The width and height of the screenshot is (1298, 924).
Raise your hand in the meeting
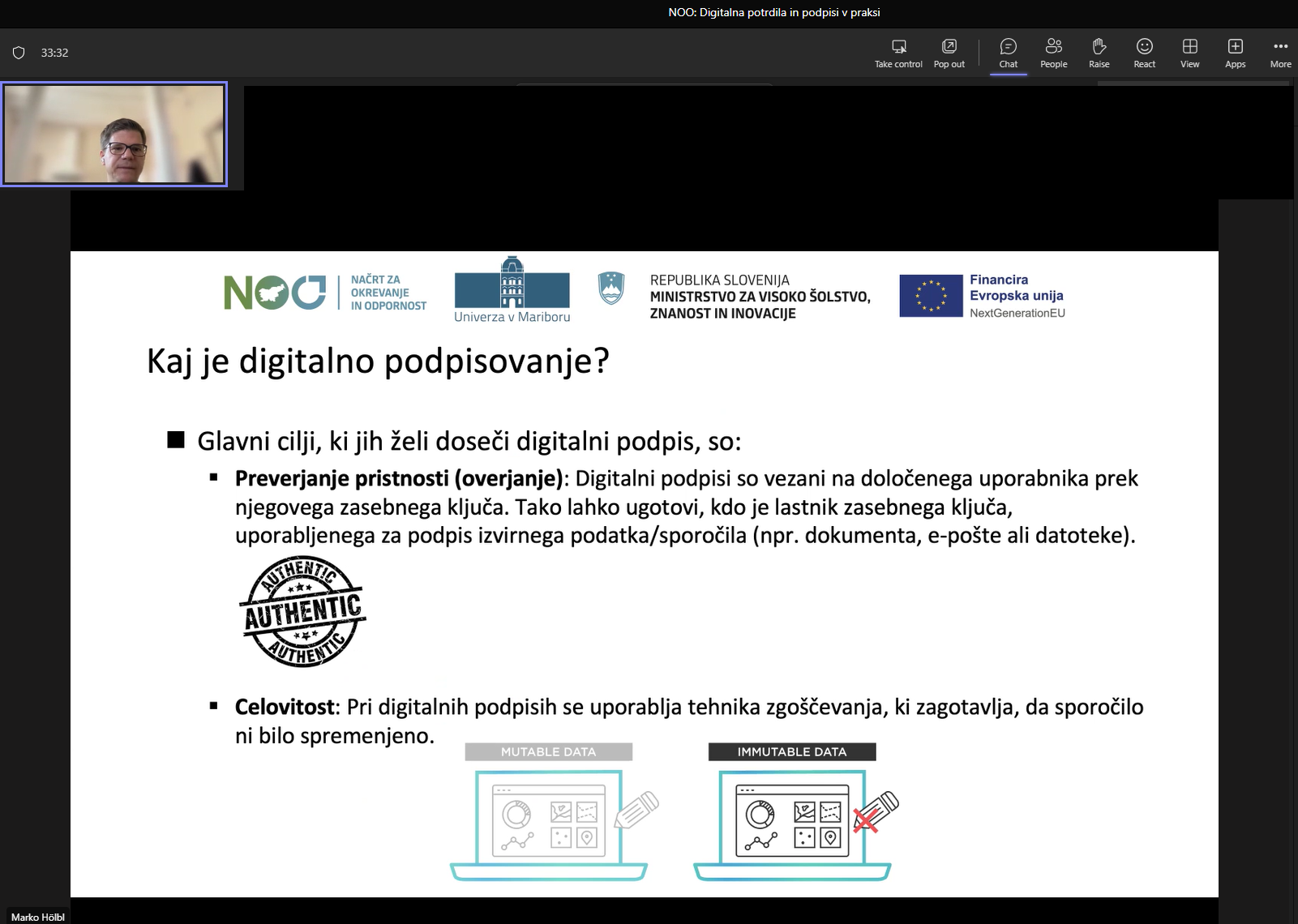(x=1099, y=52)
